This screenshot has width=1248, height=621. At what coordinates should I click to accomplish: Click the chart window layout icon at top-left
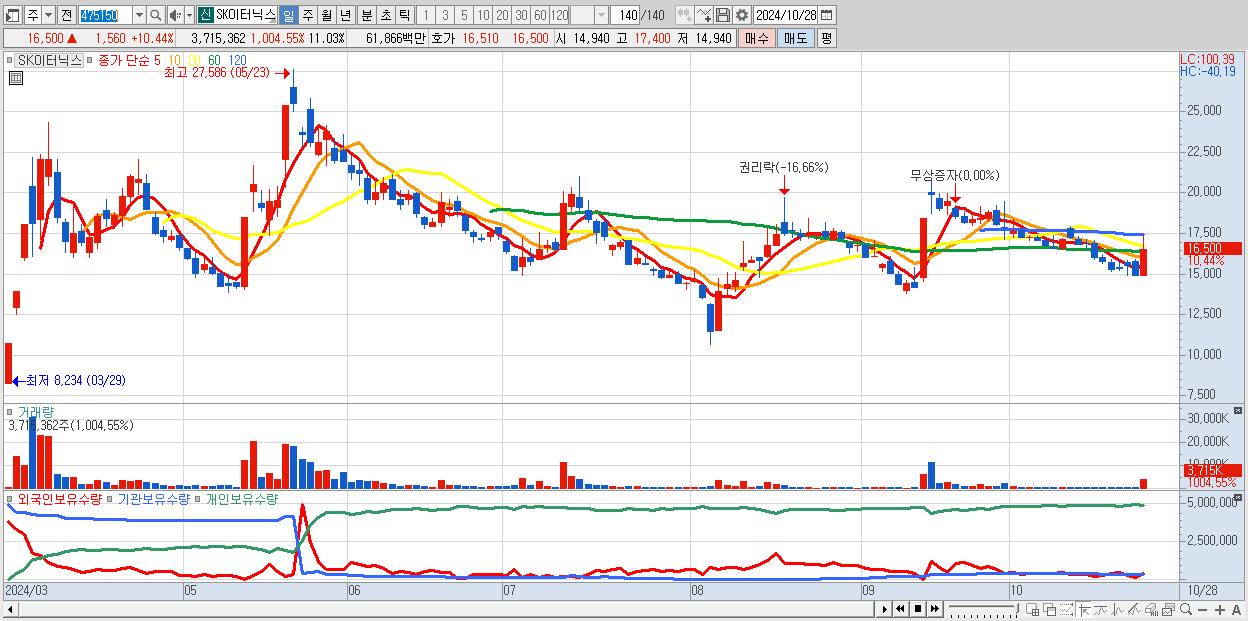pyautogui.click(x=12, y=15)
